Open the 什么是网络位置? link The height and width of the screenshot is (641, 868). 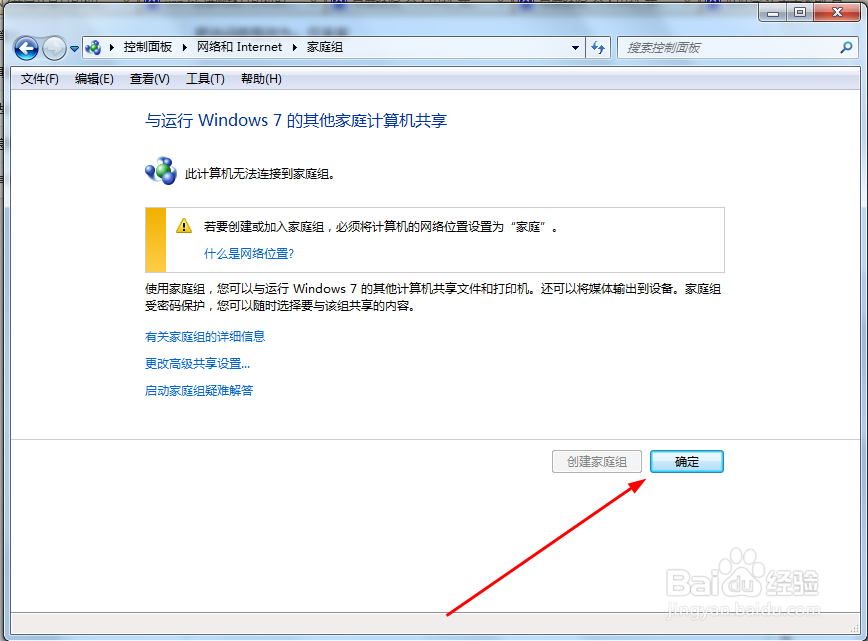click(249, 254)
